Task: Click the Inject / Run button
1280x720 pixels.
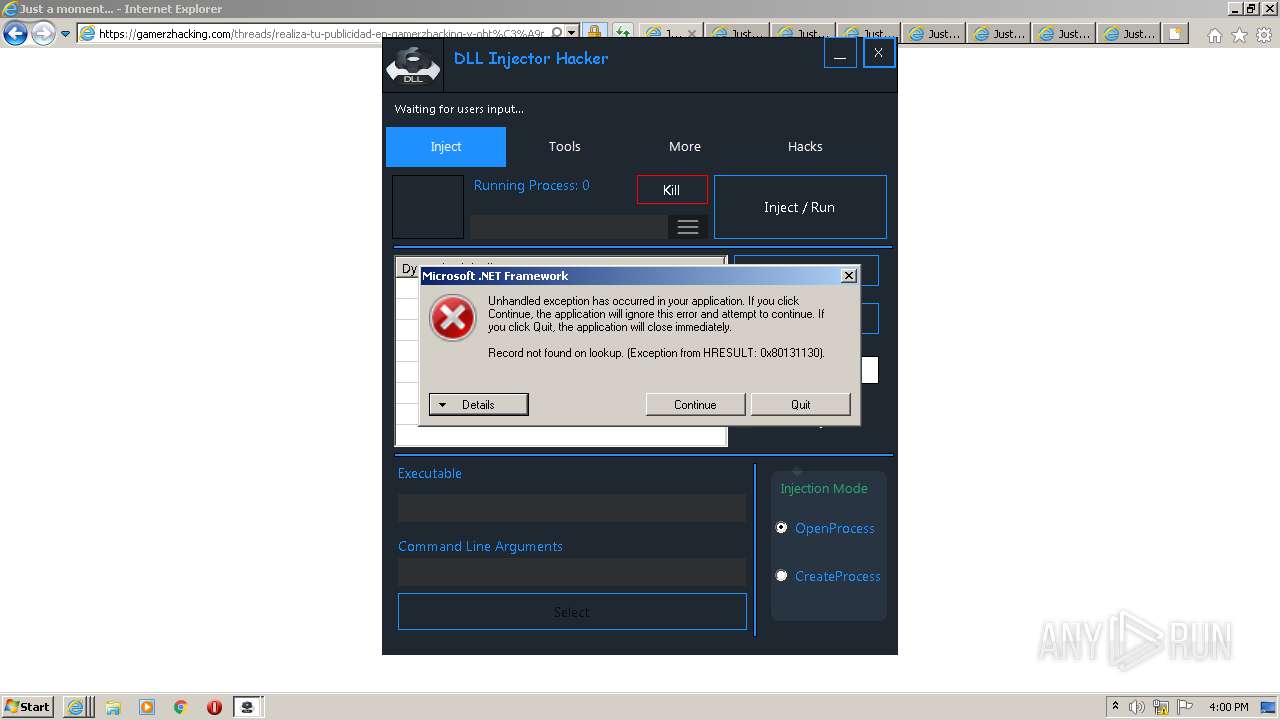Action: point(800,207)
